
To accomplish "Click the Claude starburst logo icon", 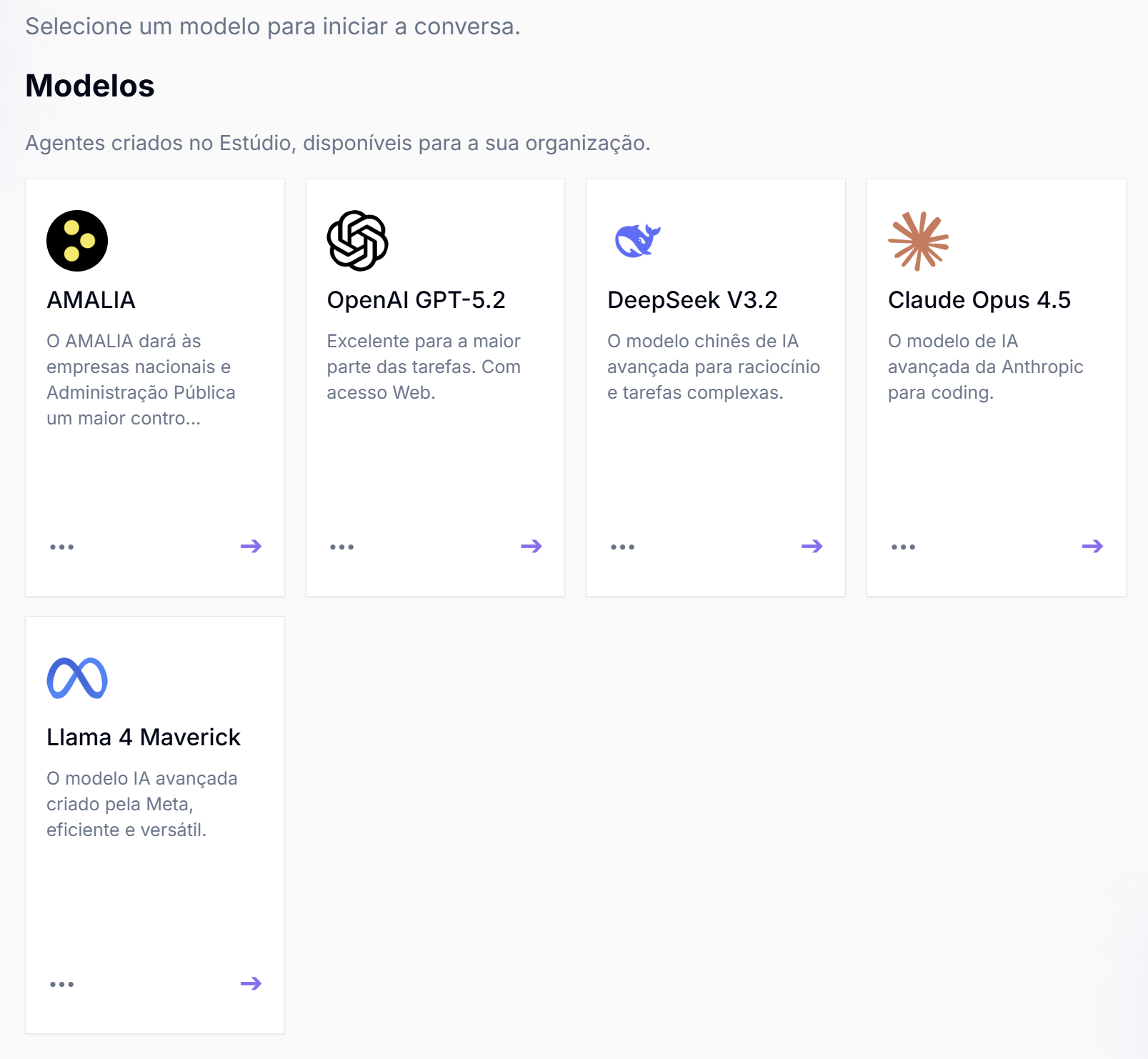I will coord(919,241).
